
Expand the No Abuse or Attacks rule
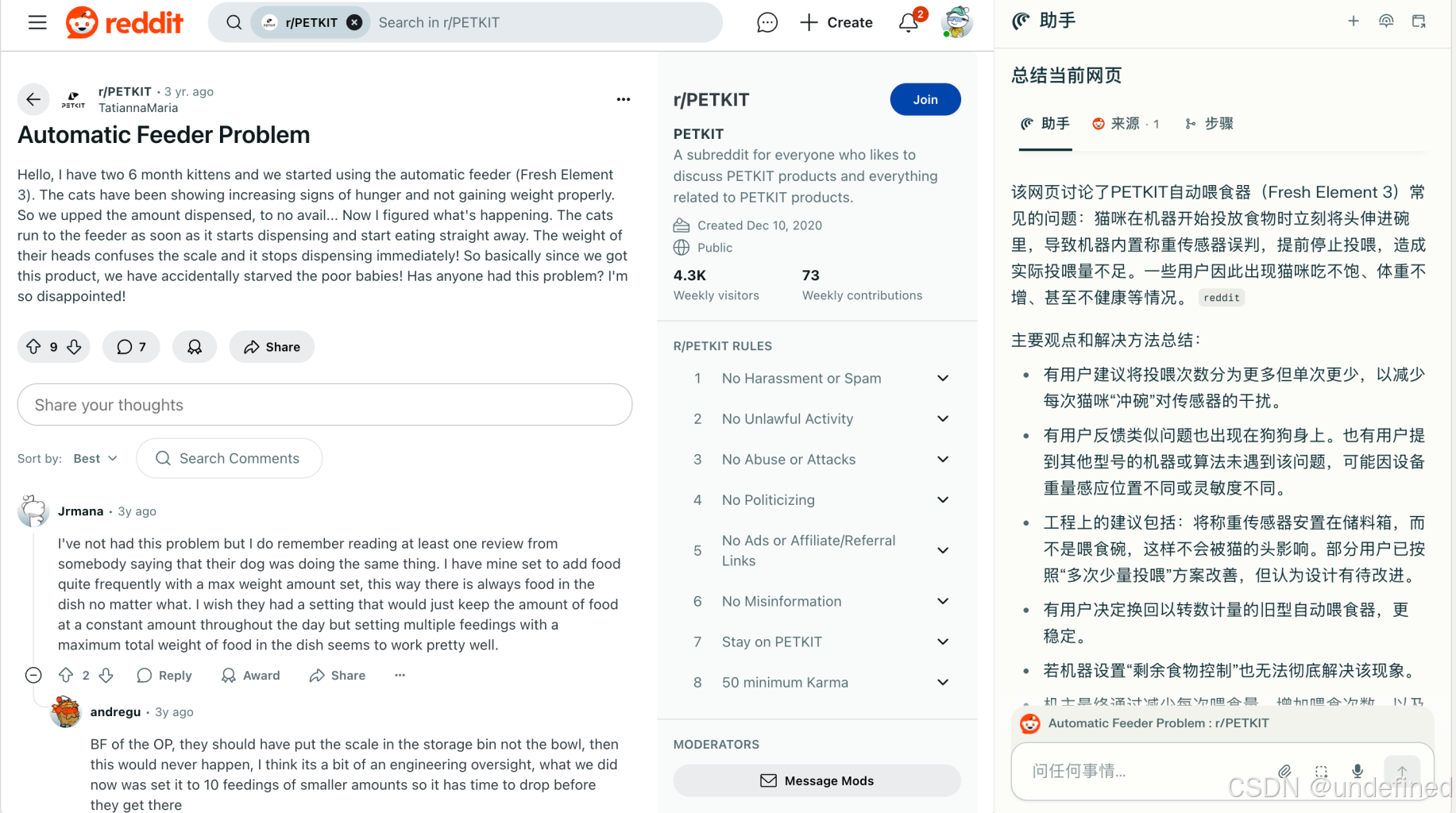pos(943,459)
